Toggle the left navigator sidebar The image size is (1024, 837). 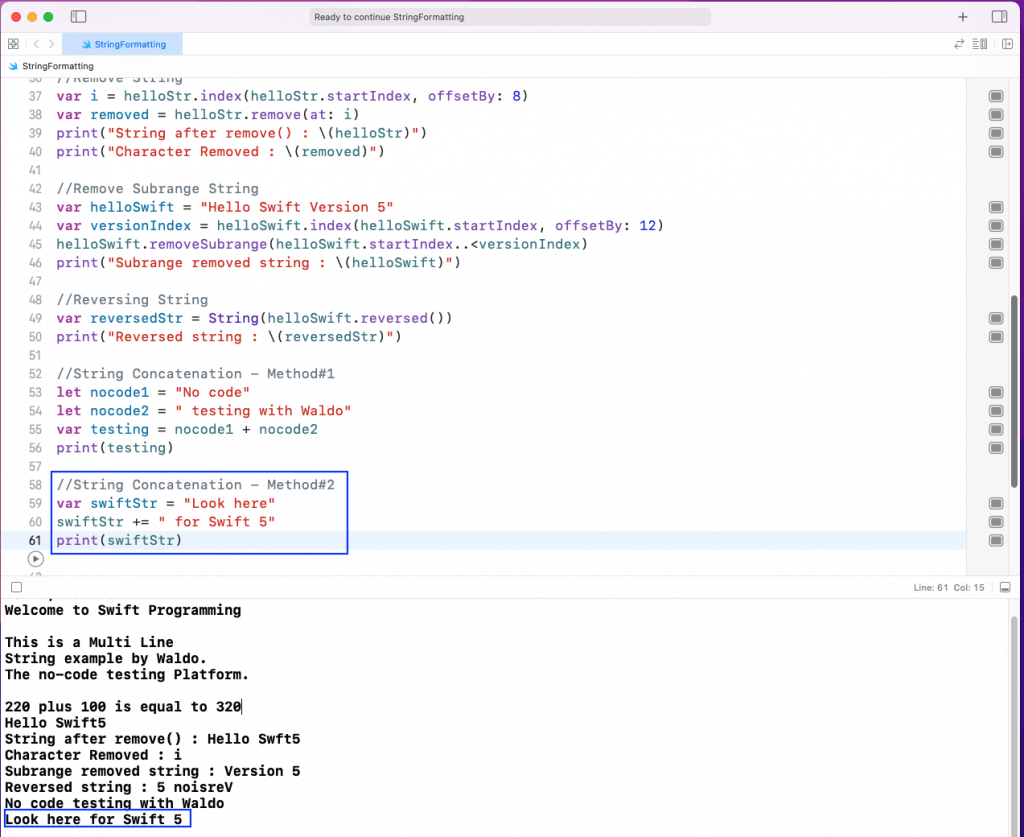point(79,17)
